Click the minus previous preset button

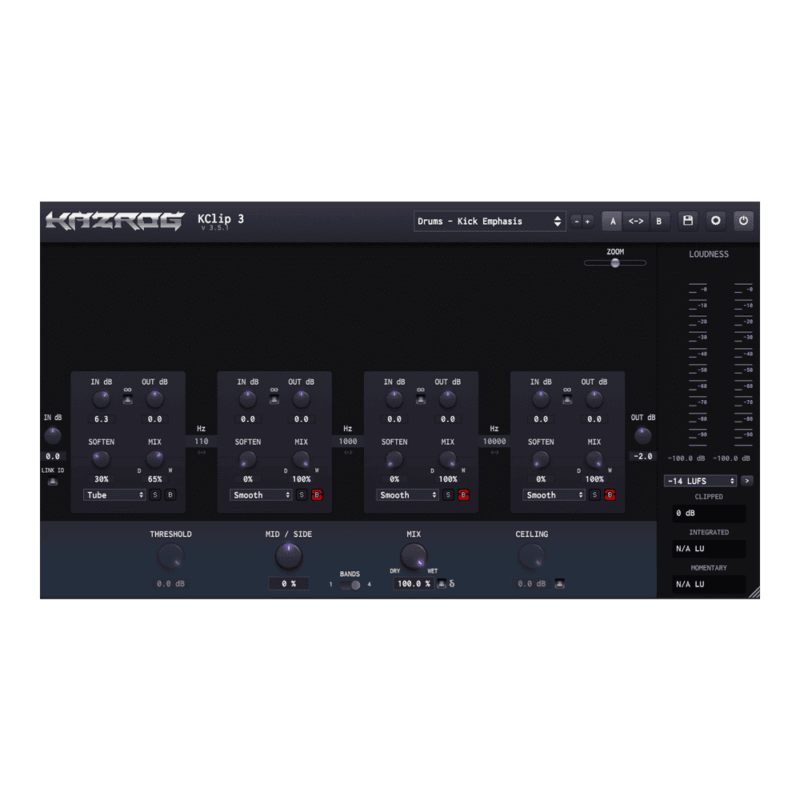577,221
